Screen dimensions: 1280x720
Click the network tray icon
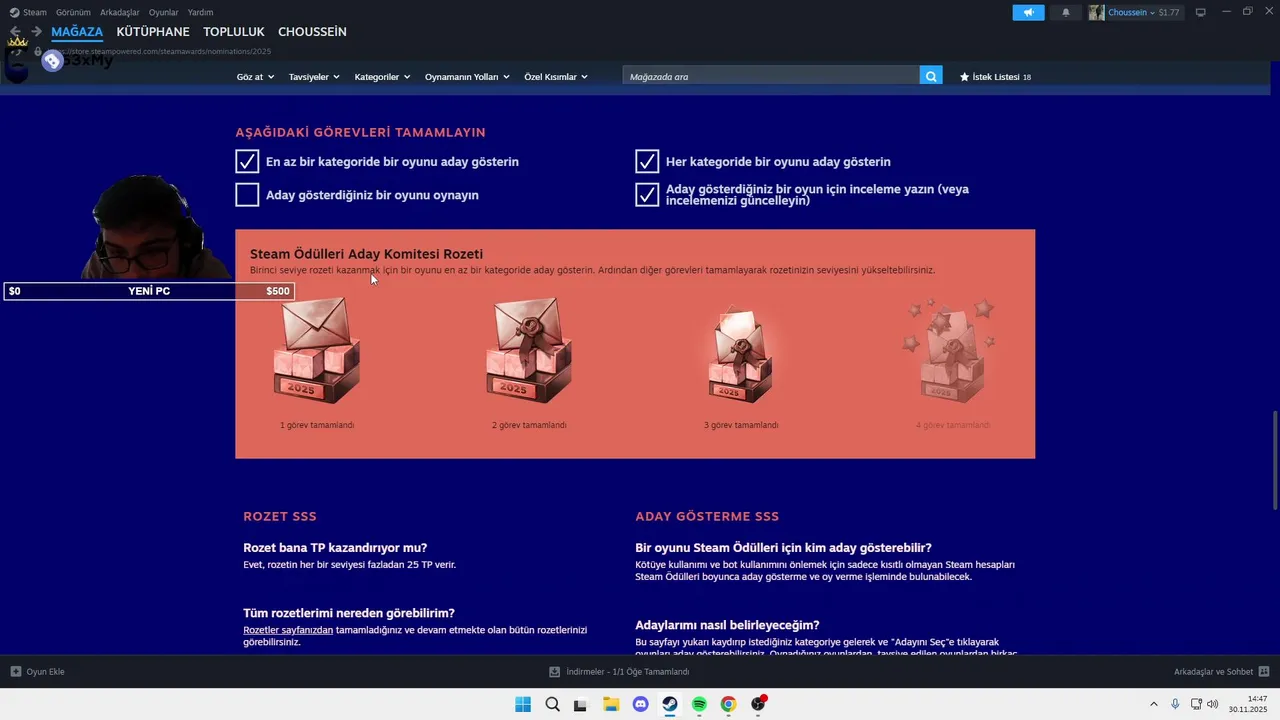pos(1196,704)
